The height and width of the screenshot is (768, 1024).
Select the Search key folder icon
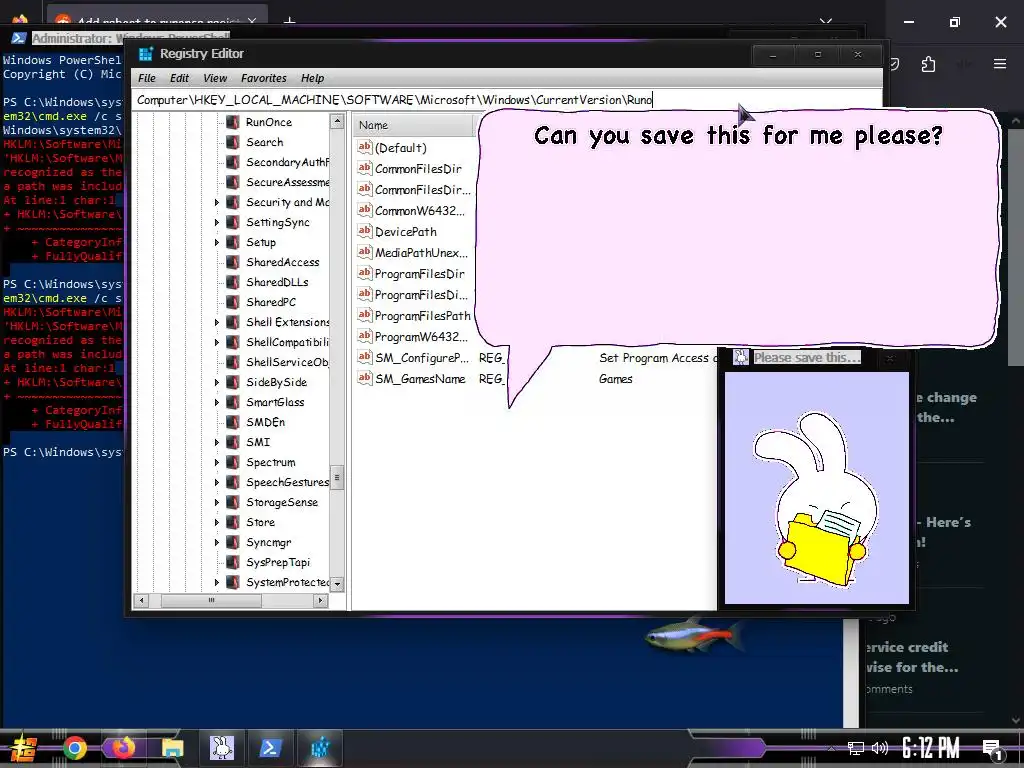[232, 142]
